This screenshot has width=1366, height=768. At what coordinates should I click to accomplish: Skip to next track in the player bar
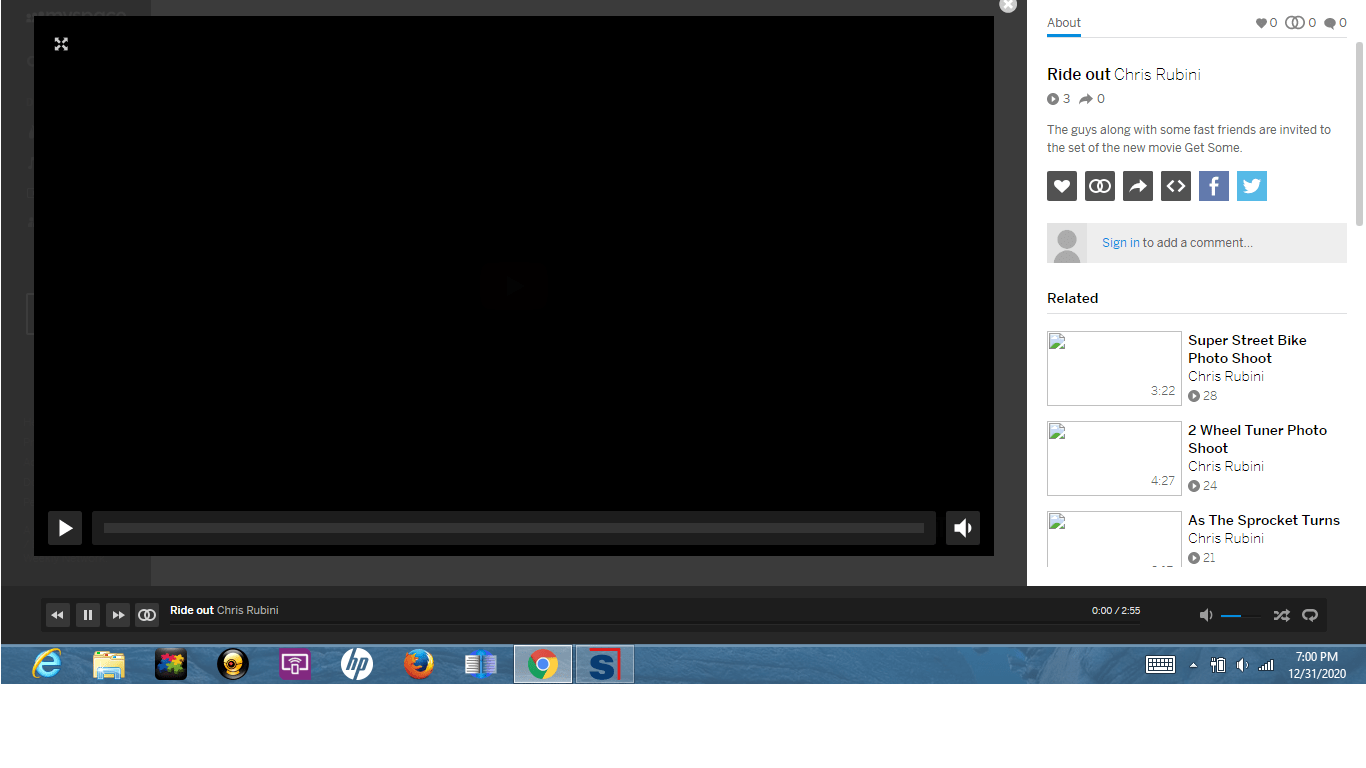pos(118,614)
